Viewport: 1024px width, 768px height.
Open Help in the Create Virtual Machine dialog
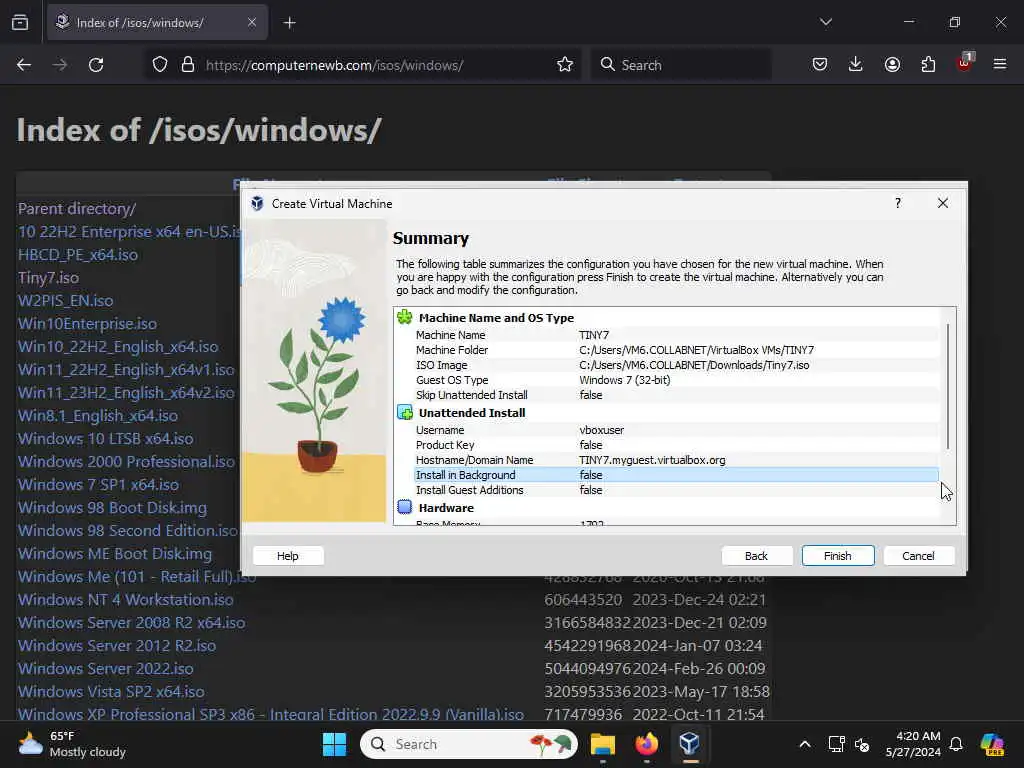[287, 556]
